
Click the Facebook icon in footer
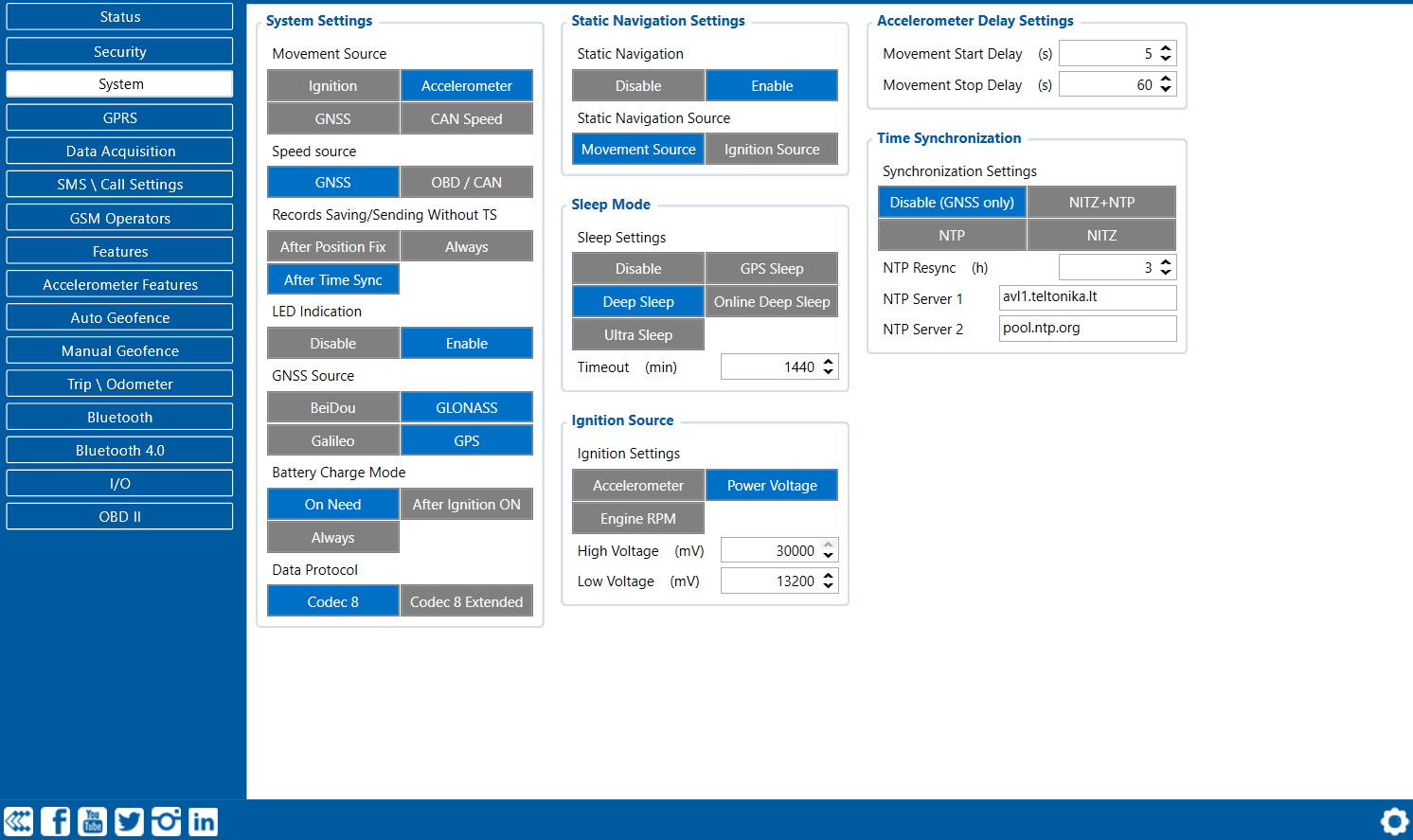pyautogui.click(x=55, y=821)
